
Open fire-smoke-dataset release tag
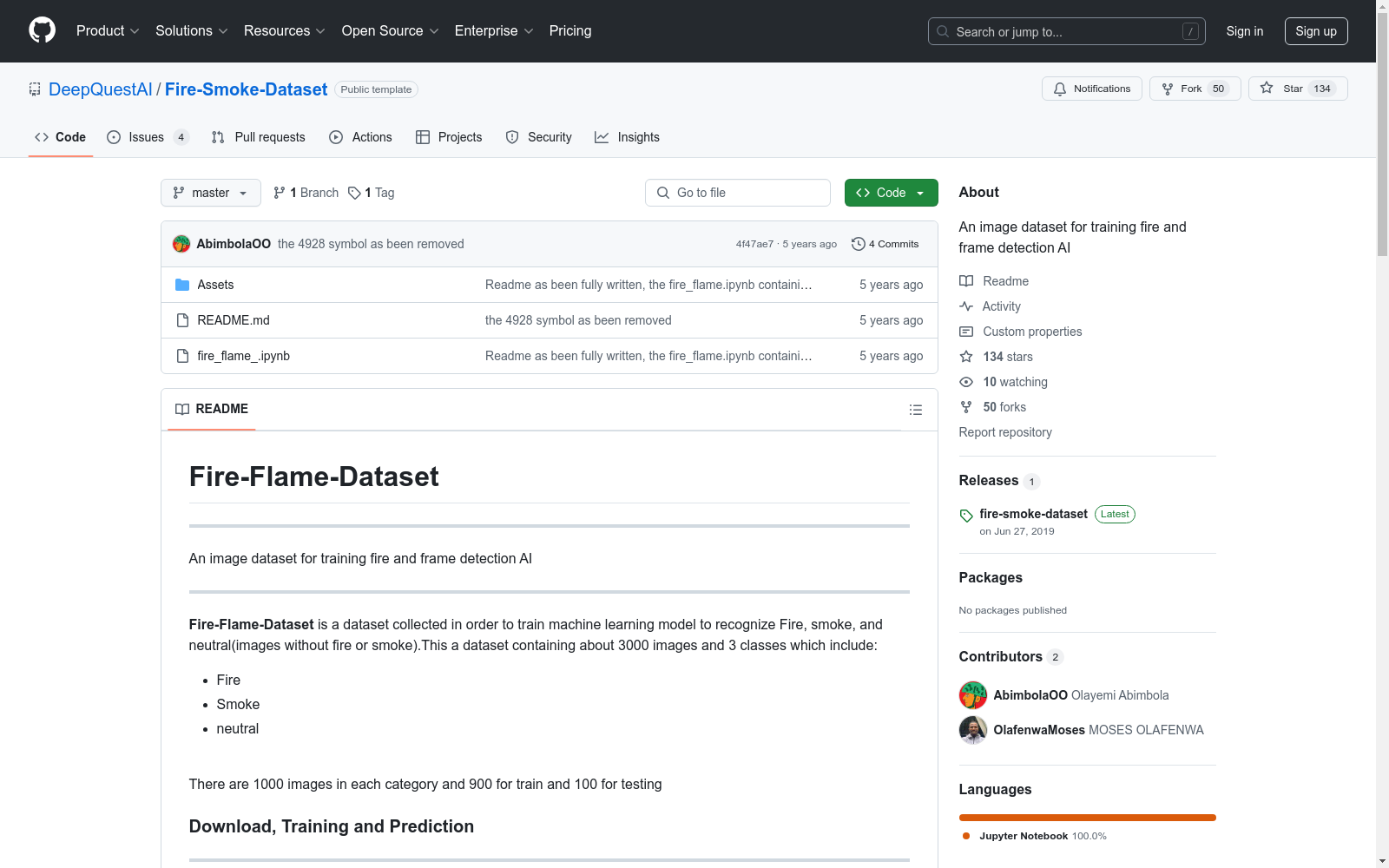point(1033,514)
